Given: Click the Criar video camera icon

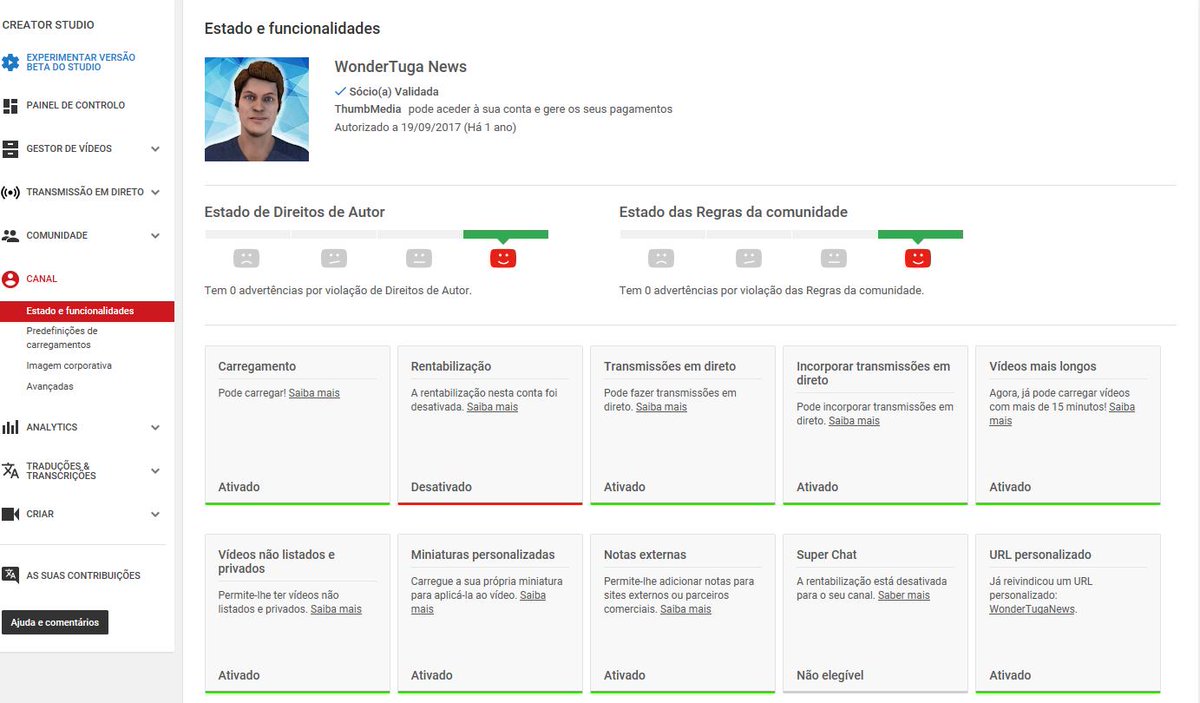Looking at the screenshot, I should (x=10, y=514).
